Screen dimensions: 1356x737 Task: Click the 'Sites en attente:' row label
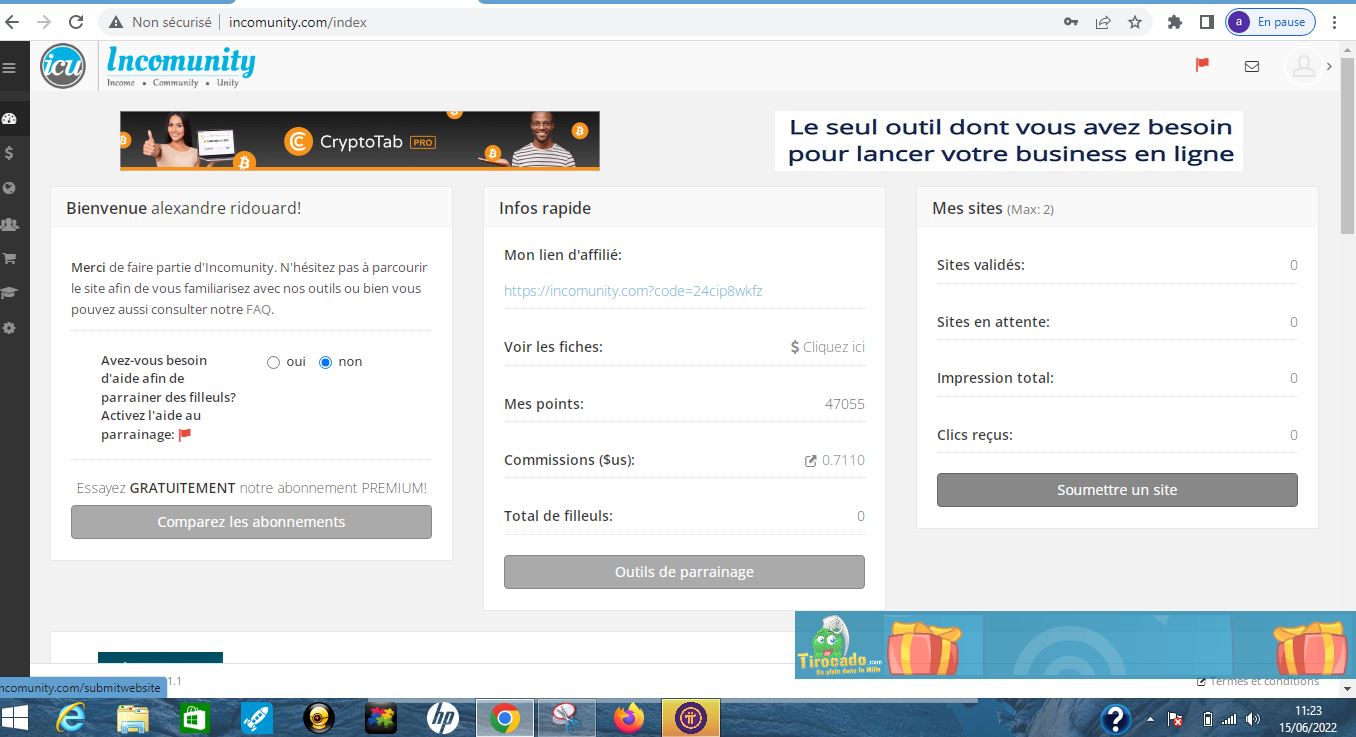[993, 322]
